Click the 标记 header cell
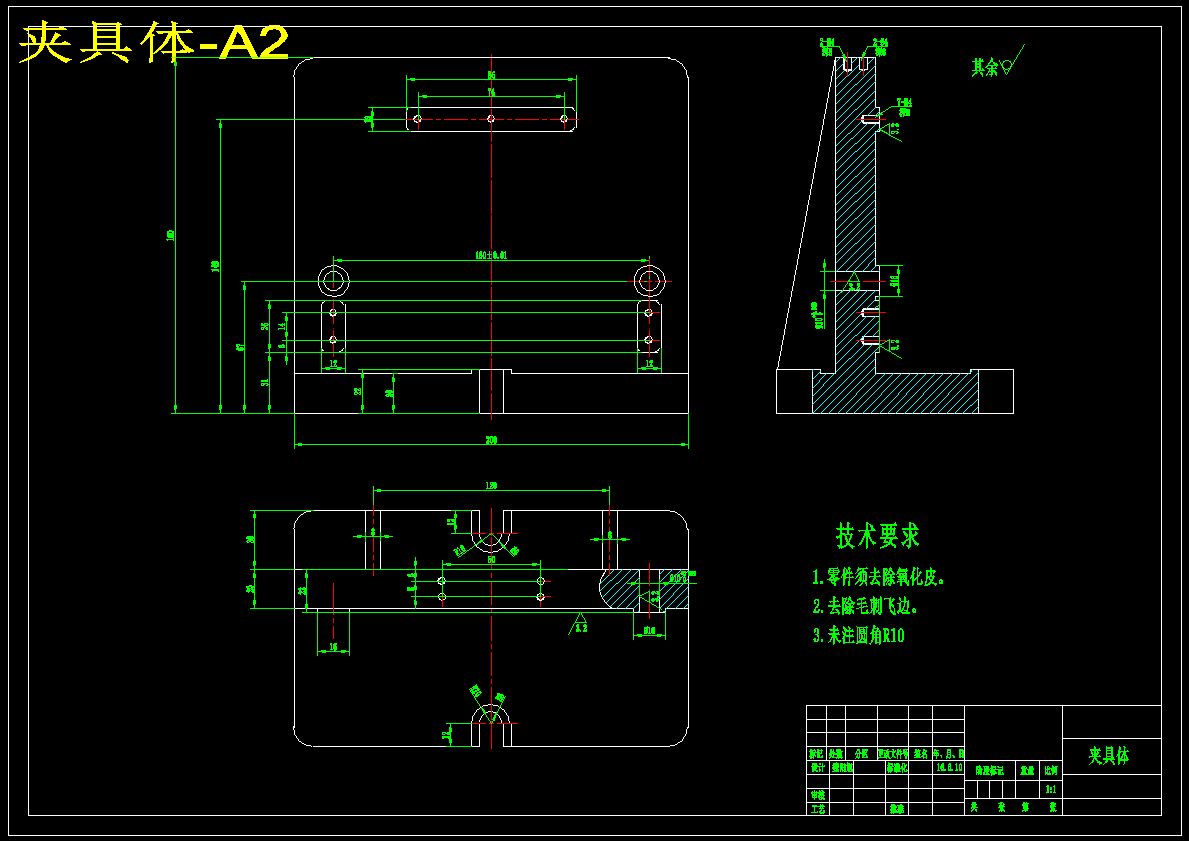 pyautogui.click(x=816, y=754)
